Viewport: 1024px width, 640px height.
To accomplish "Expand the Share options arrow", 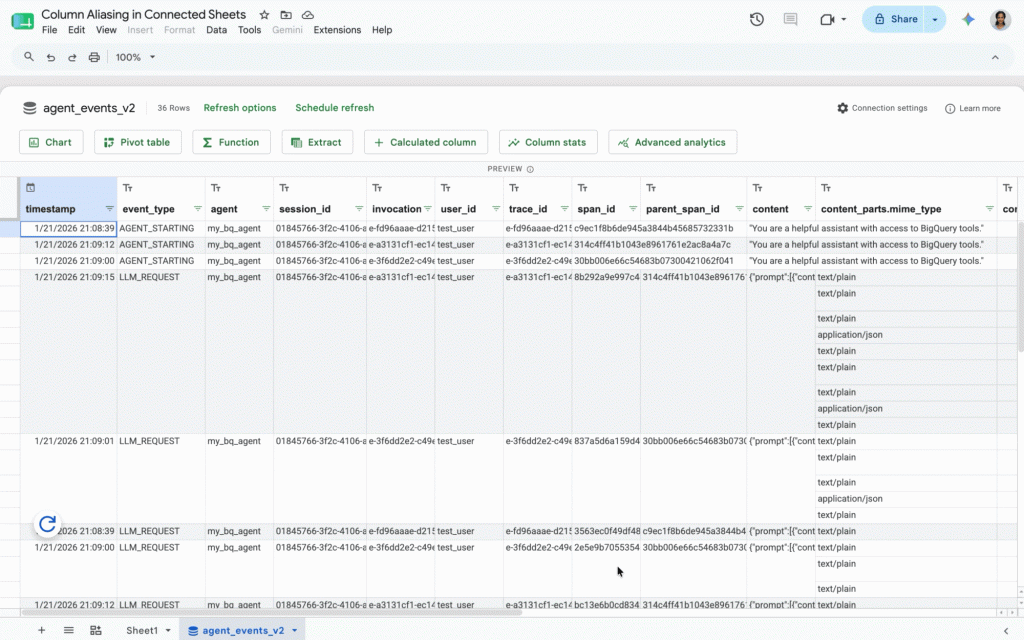I will [x=935, y=20].
